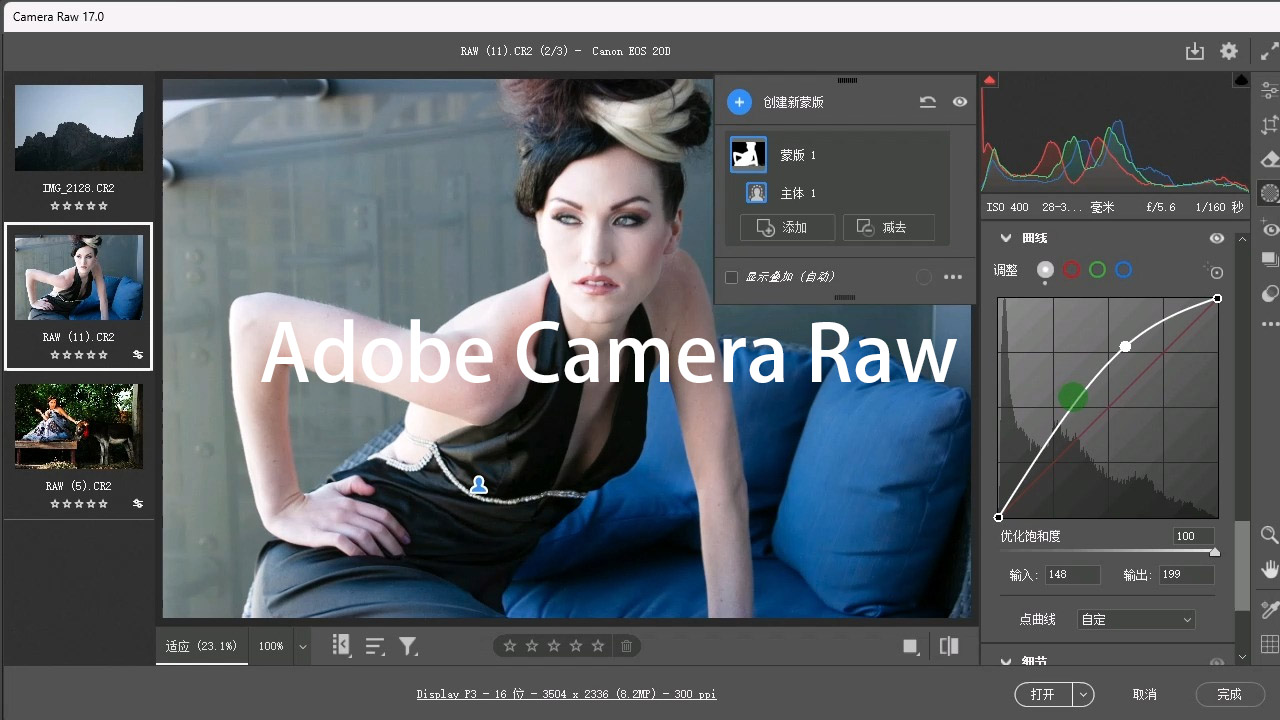Open the 点曲线 dropdown set to 自定

(1135, 619)
